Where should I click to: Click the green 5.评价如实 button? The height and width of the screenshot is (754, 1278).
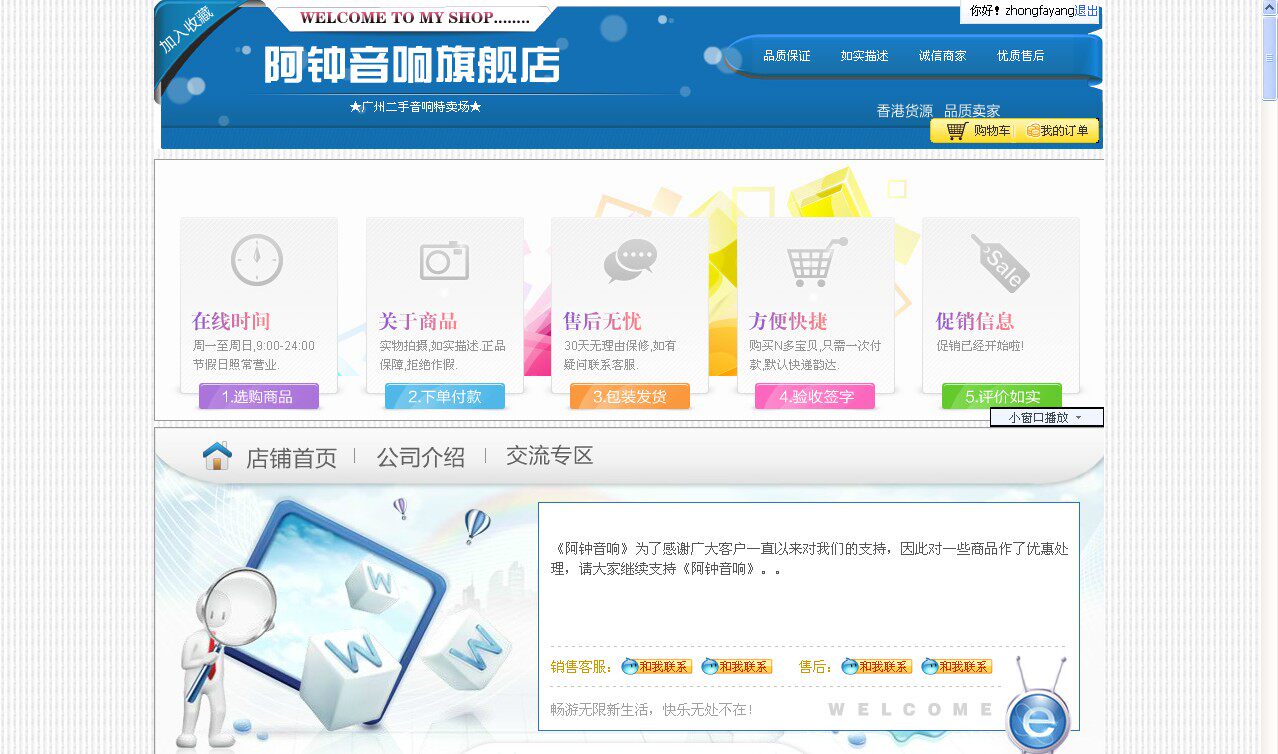click(x=1002, y=397)
